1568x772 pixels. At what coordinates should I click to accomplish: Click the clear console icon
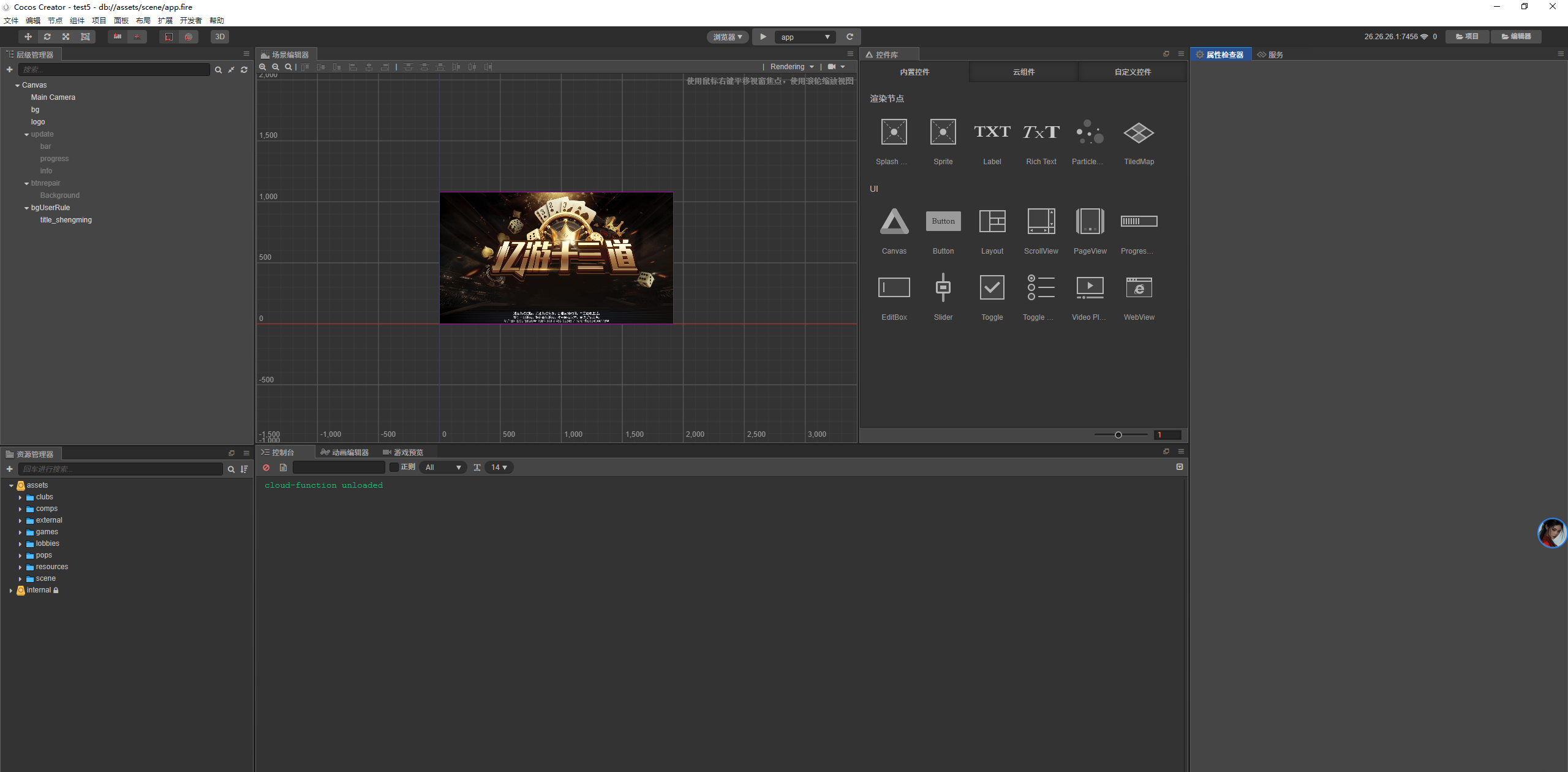coord(266,467)
